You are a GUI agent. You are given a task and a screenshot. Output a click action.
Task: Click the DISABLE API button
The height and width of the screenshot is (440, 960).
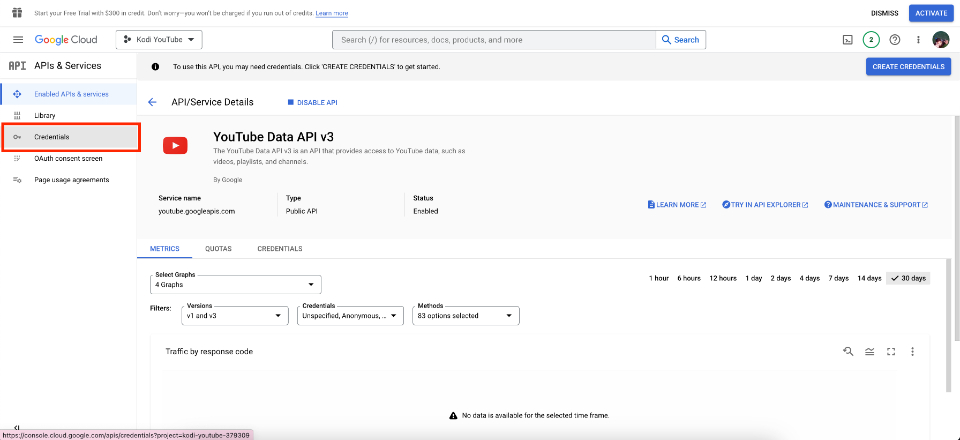312,103
